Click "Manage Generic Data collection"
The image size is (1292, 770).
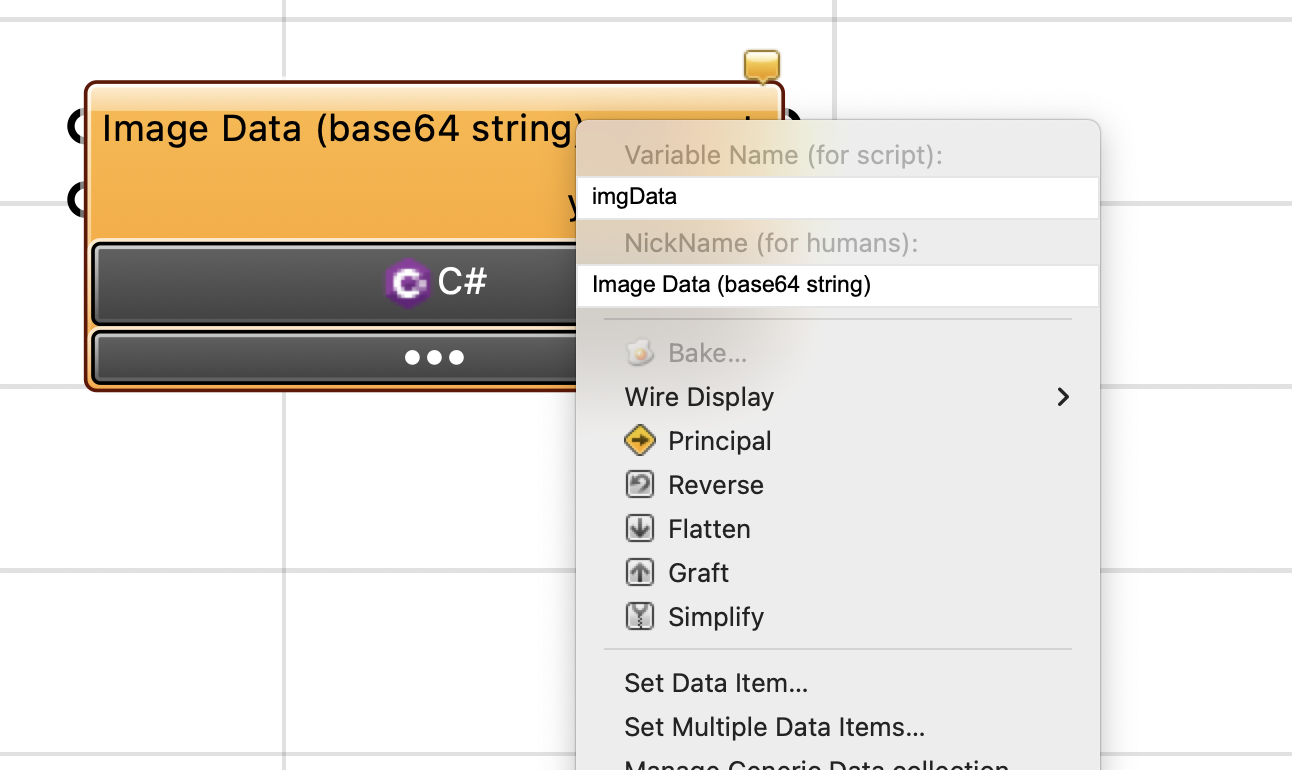pyautogui.click(x=815, y=765)
